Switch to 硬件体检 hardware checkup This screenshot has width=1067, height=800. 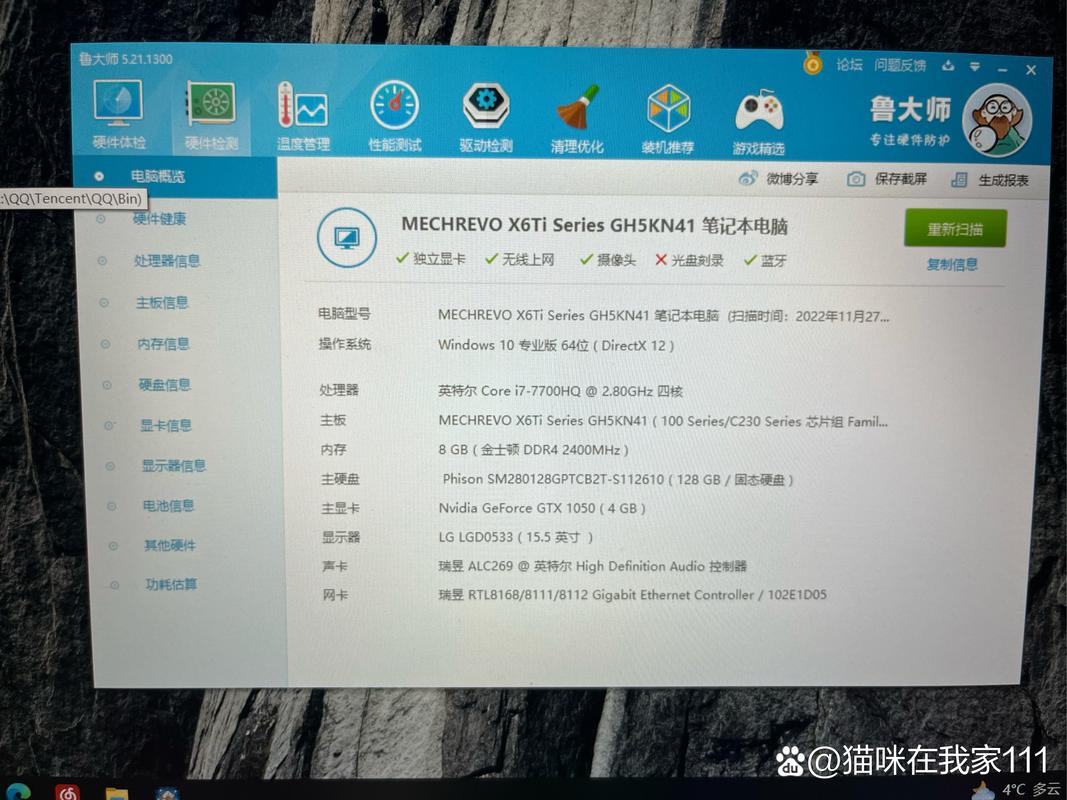pyautogui.click(x=118, y=113)
